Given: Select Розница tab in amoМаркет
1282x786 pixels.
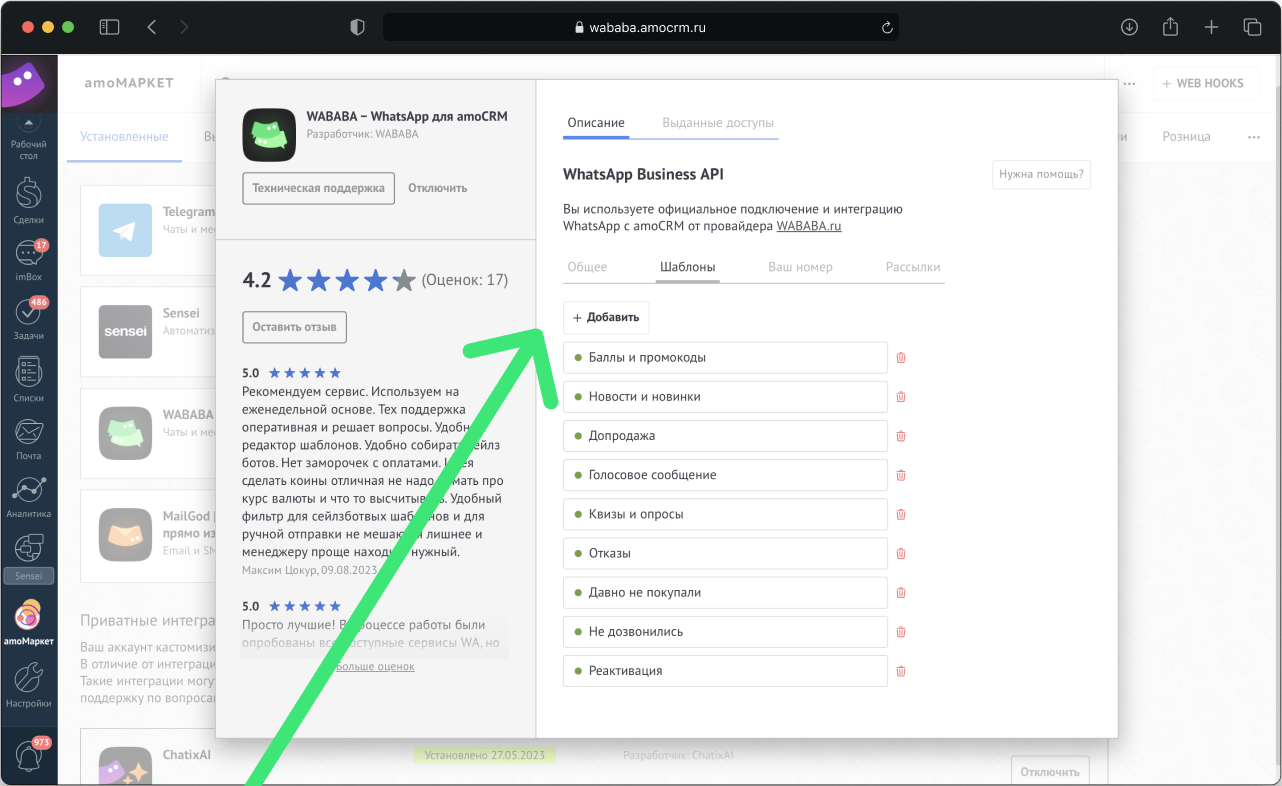Looking at the screenshot, I should coord(1186,137).
